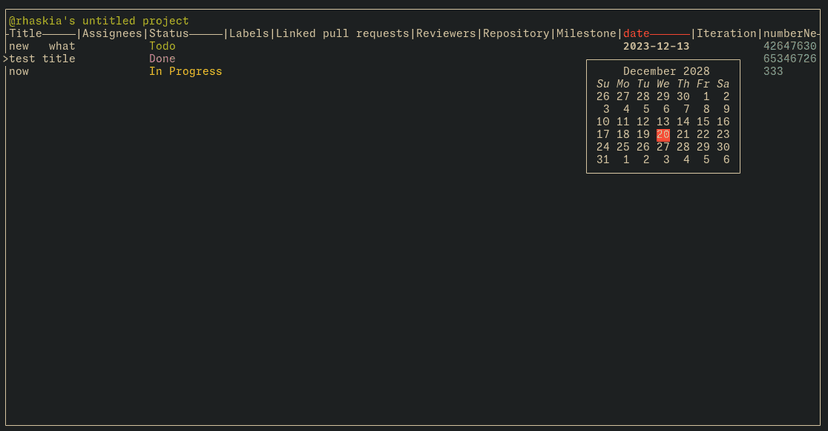
Task: Open the 'test title' project item
Action: (42, 59)
